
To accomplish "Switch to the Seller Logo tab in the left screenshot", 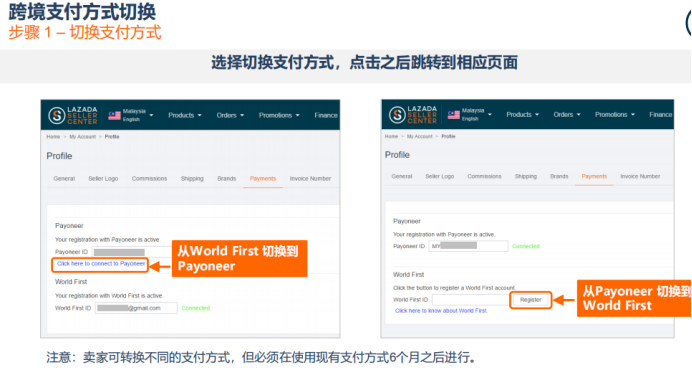I will pyautogui.click(x=103, y=178).
